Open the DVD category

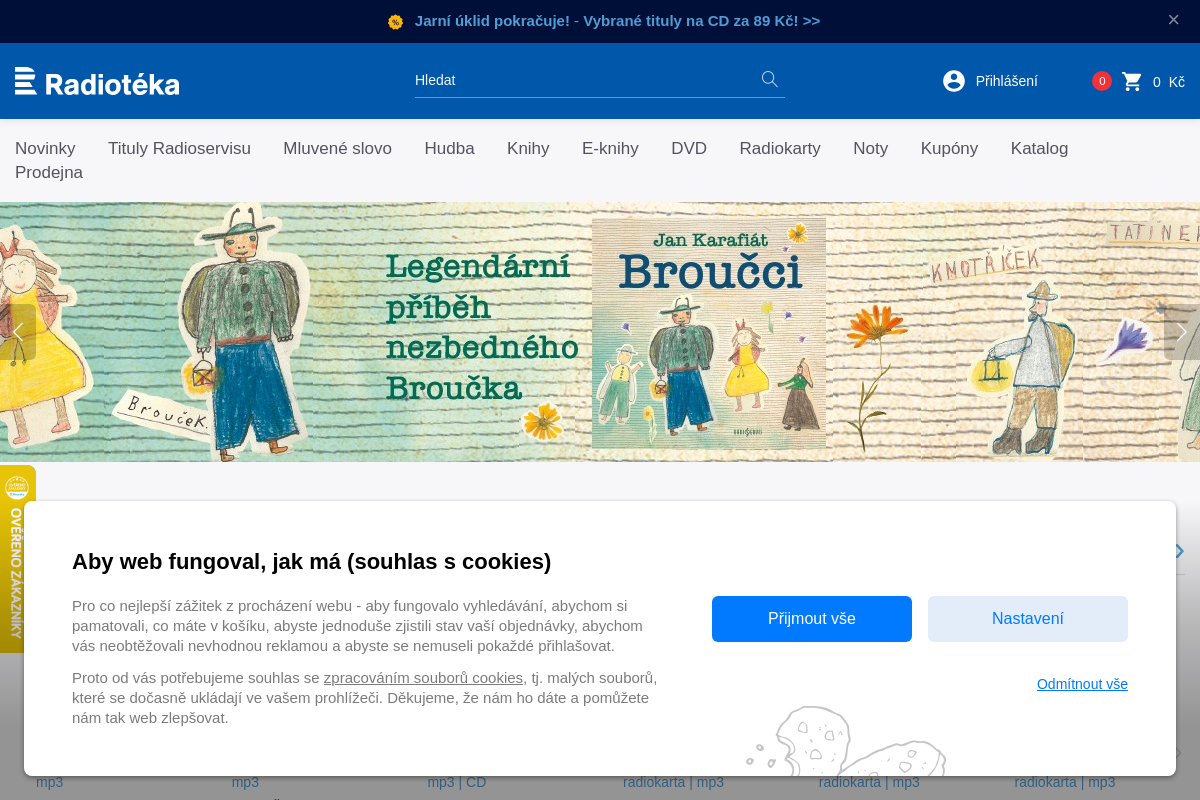[x=689, y=149]
